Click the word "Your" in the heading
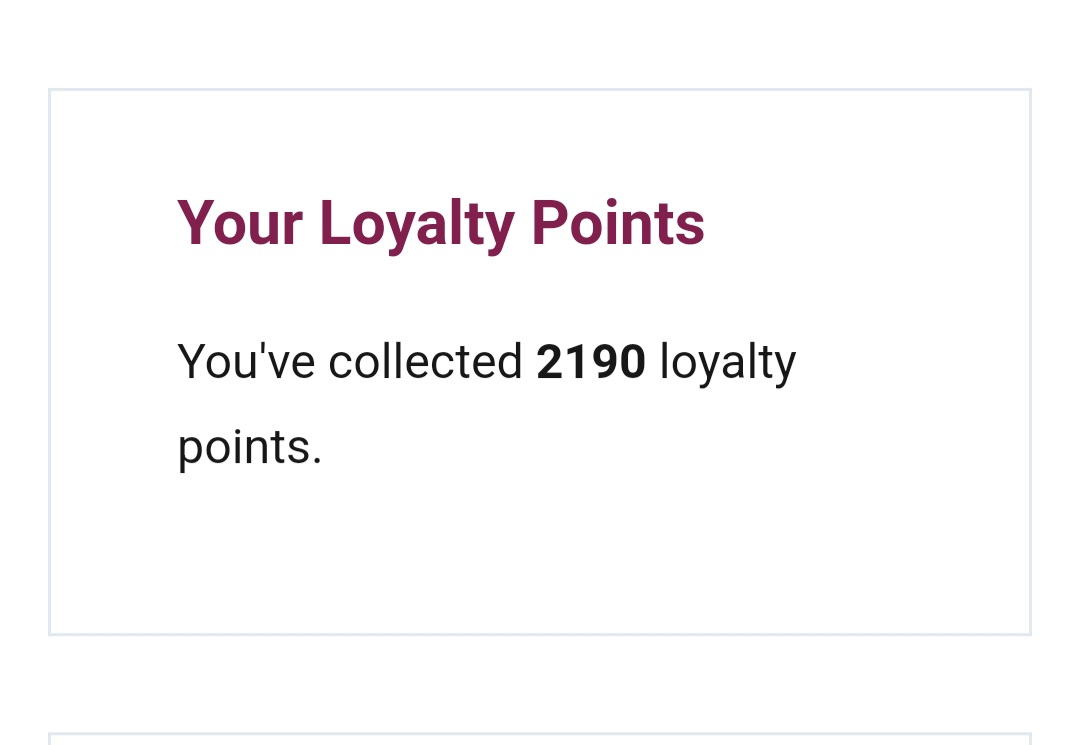This screenshot has height=745, width=1080. point(240,223)
